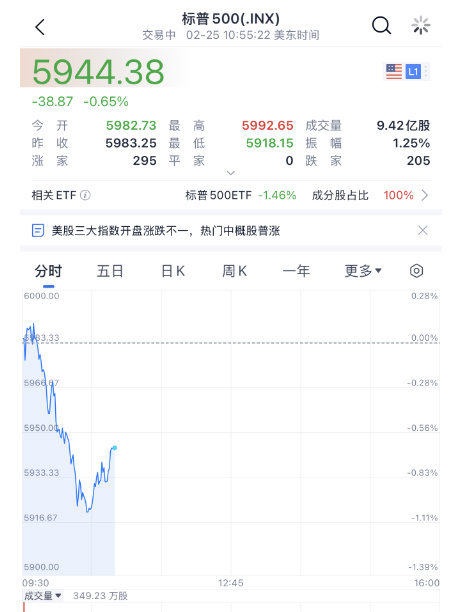Switch to the 日K tab
This screenshot has width=462, height=612.
pos(173,270)
